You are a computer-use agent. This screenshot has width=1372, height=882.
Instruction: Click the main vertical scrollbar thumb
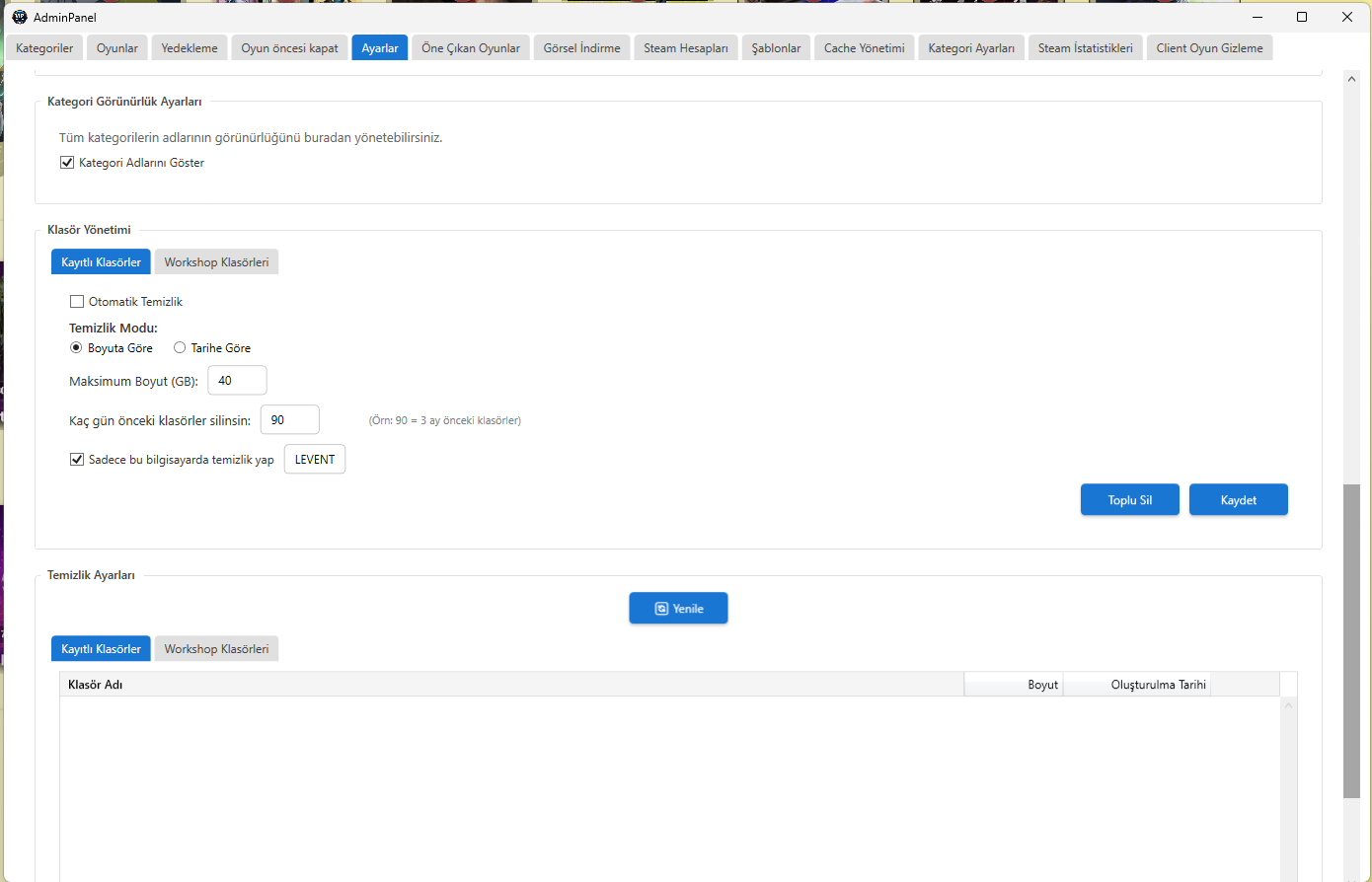point(1351,641)
